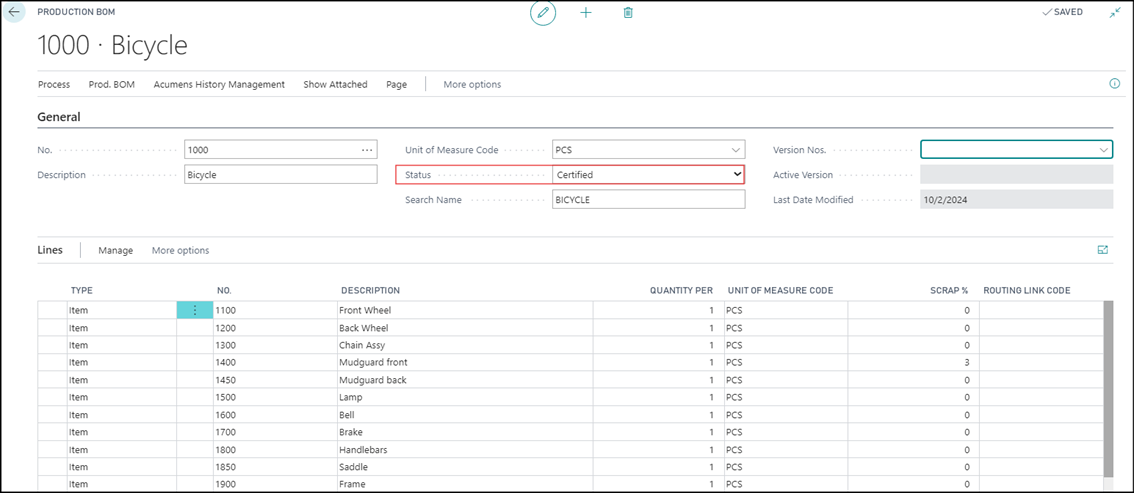Open the Process menu
The height and width of the screenshot is (493, 1134).
coord(54,85)
